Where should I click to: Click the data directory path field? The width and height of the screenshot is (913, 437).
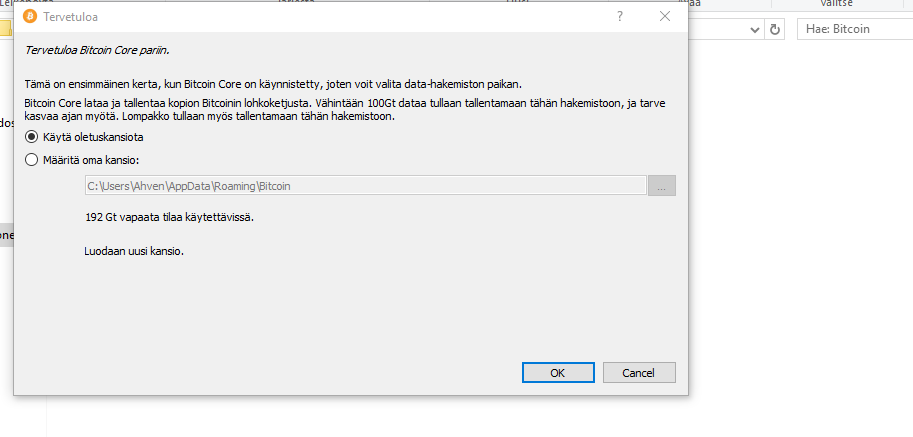tap(366, 186)
